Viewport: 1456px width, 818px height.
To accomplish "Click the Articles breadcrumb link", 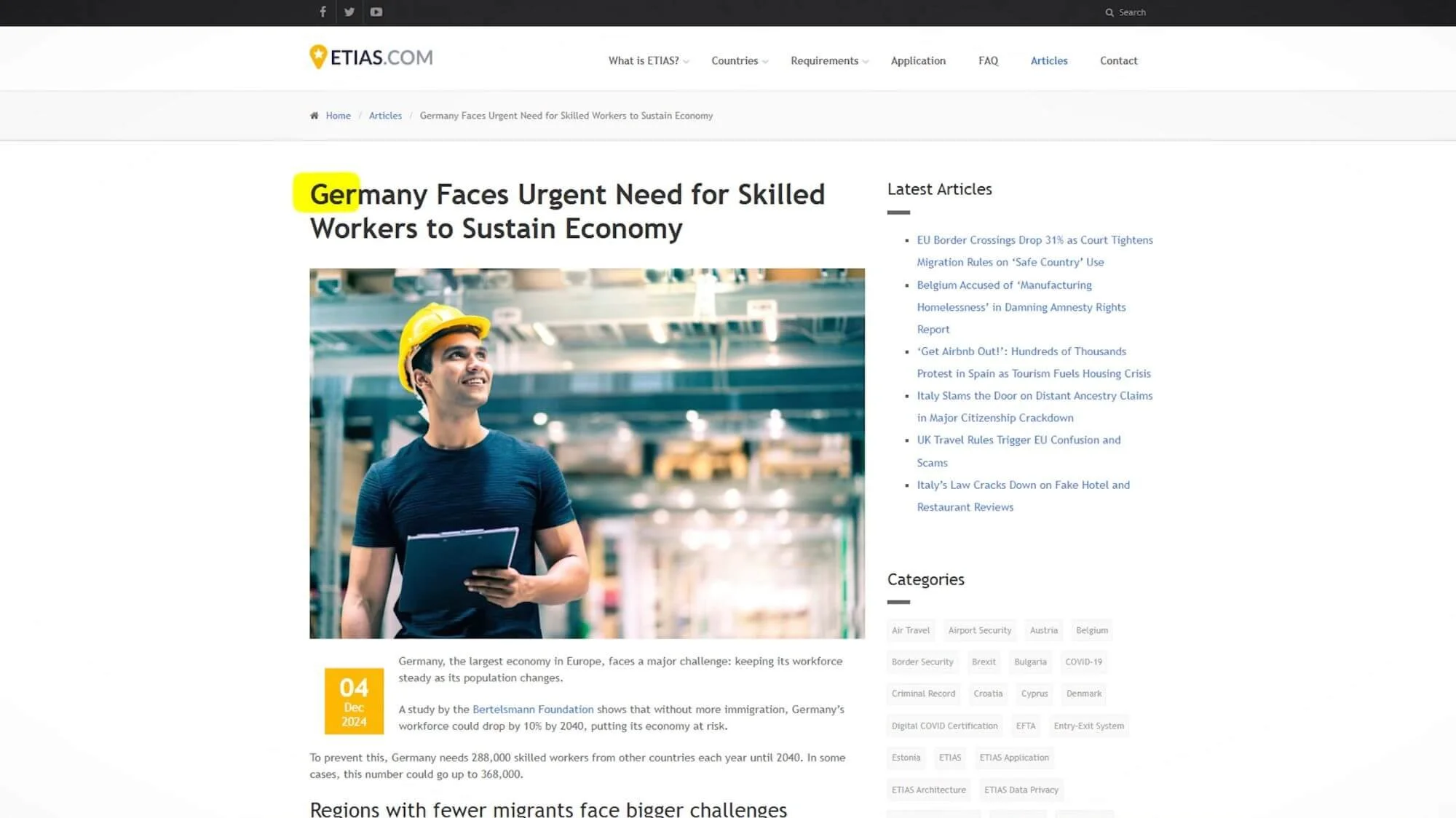I will coord(385,116).
